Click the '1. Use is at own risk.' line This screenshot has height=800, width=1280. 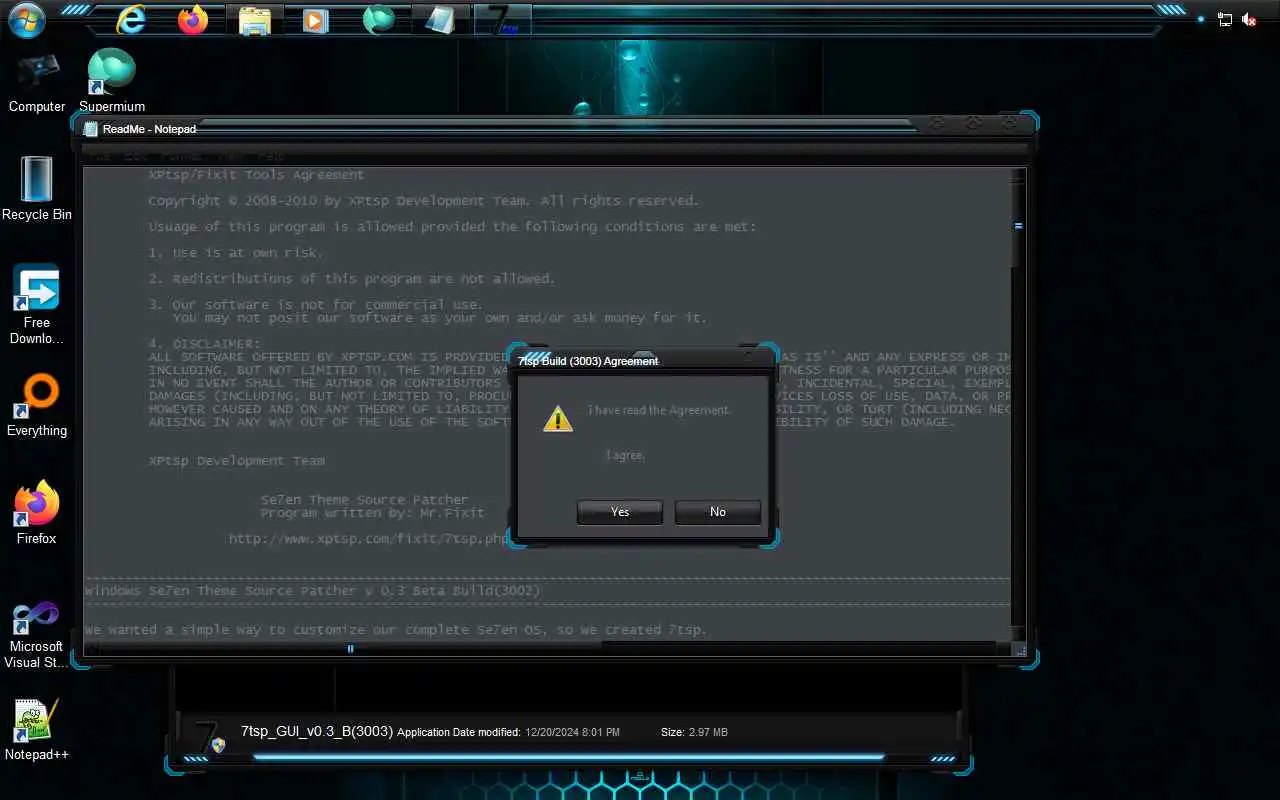click(236, 253)
